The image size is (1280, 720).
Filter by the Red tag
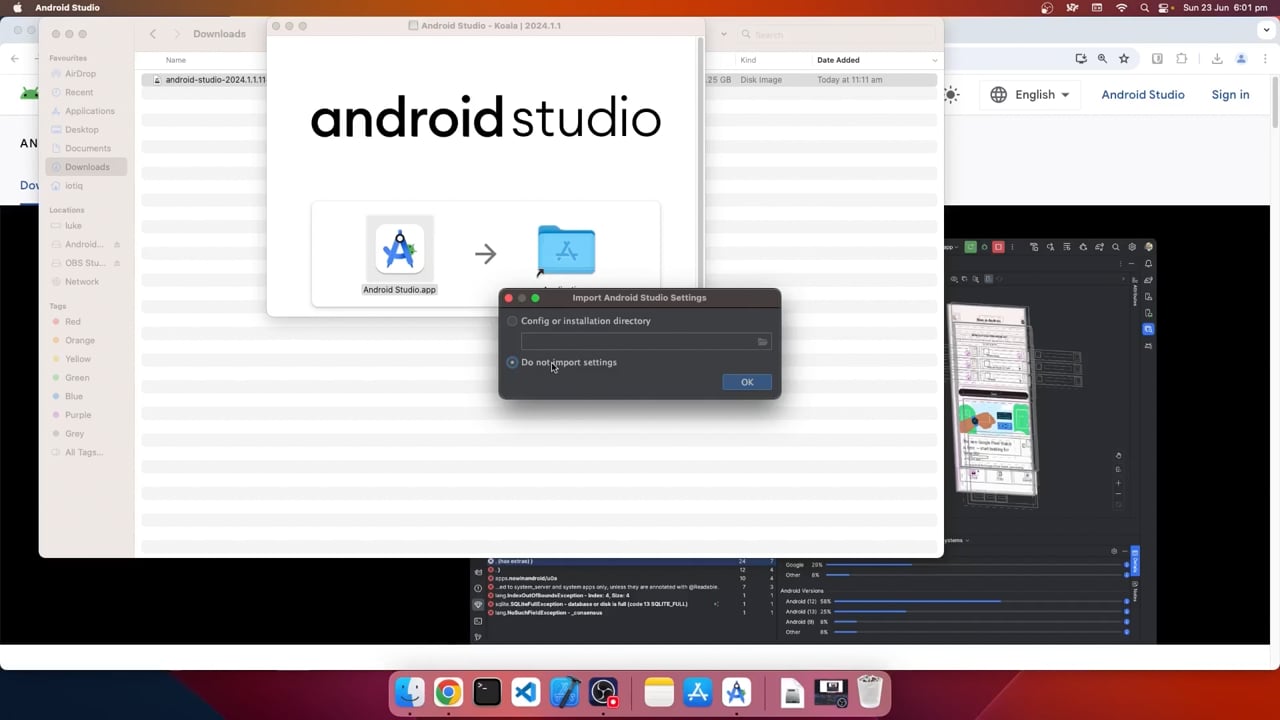tap(73, 322)
